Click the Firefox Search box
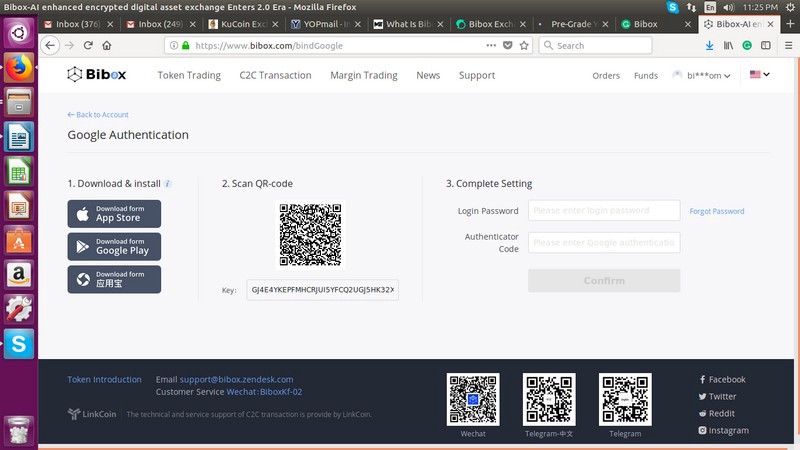Viewport: 800px width, 450px height. 595,45
